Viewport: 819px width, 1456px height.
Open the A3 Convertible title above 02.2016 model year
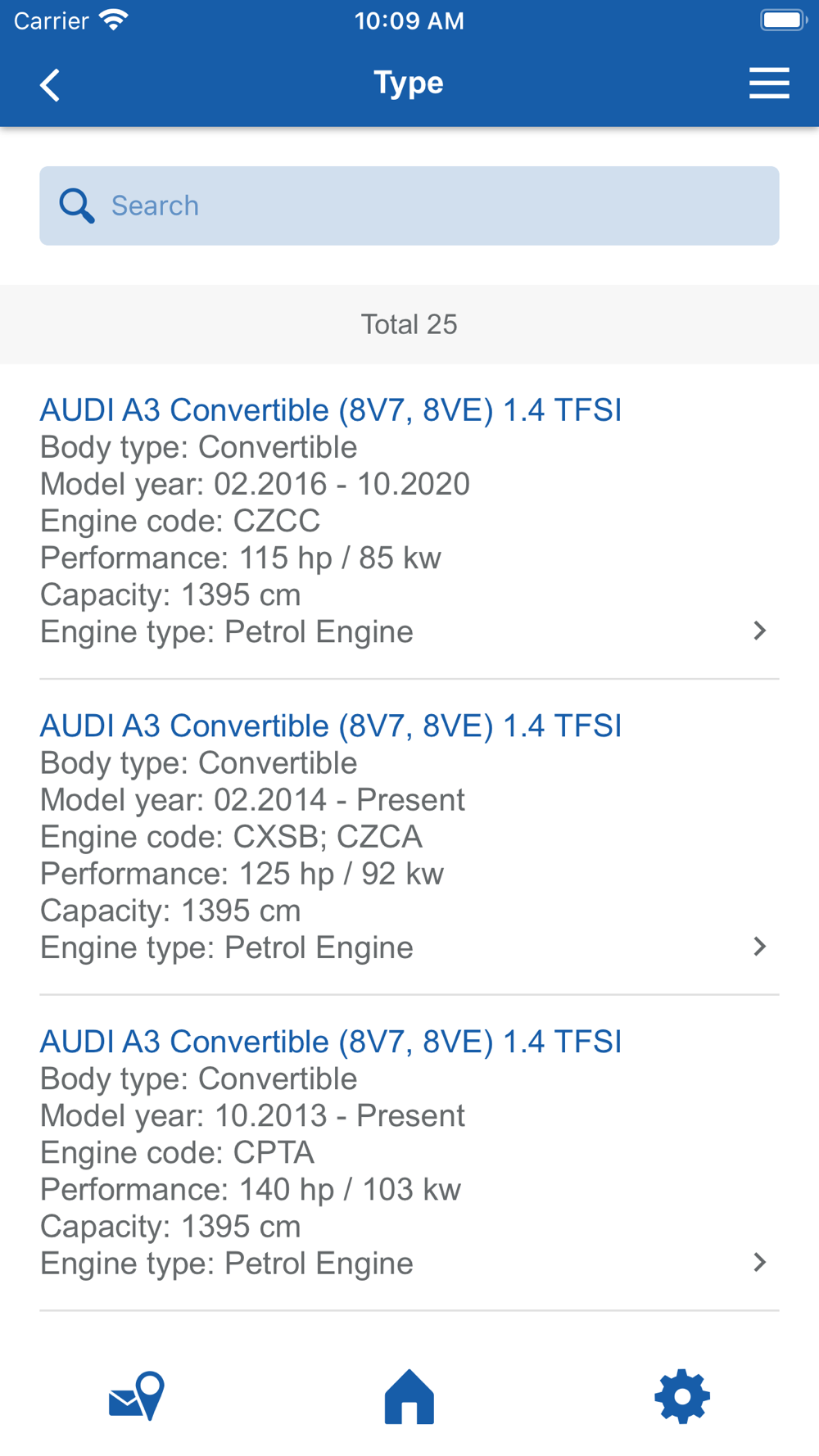click(331, 409)
